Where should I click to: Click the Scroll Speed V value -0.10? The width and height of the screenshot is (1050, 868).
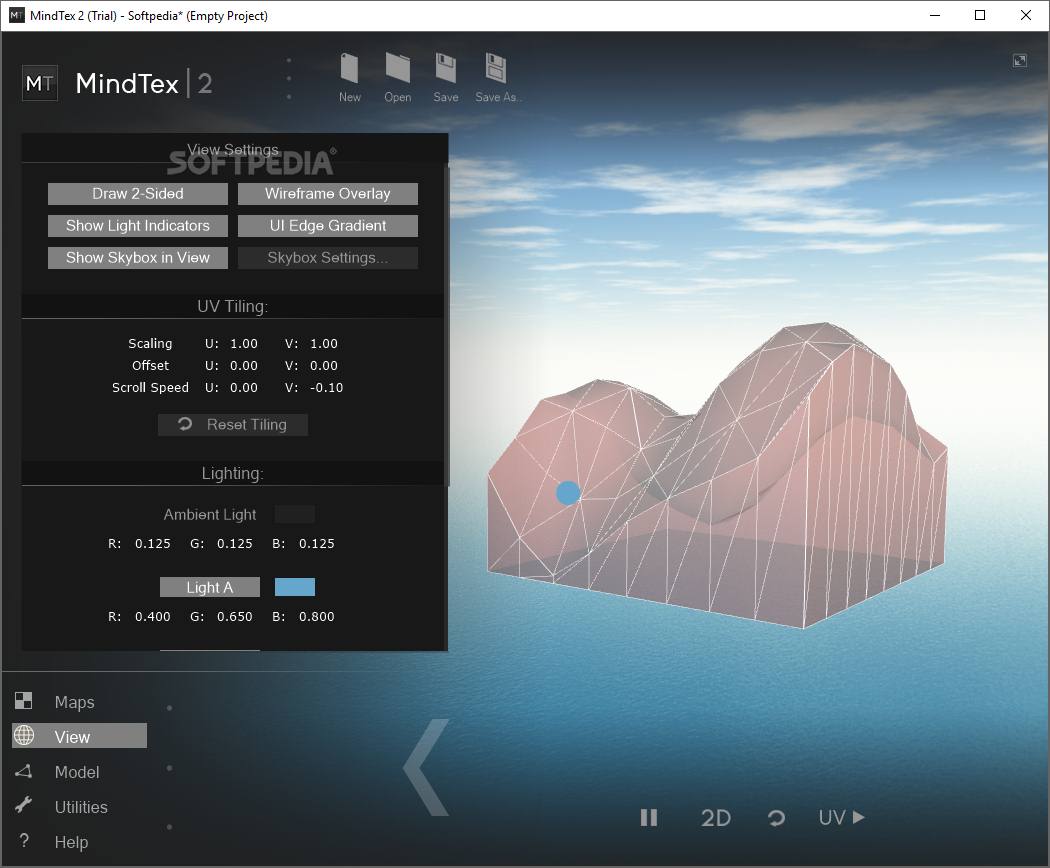[326, 388]
